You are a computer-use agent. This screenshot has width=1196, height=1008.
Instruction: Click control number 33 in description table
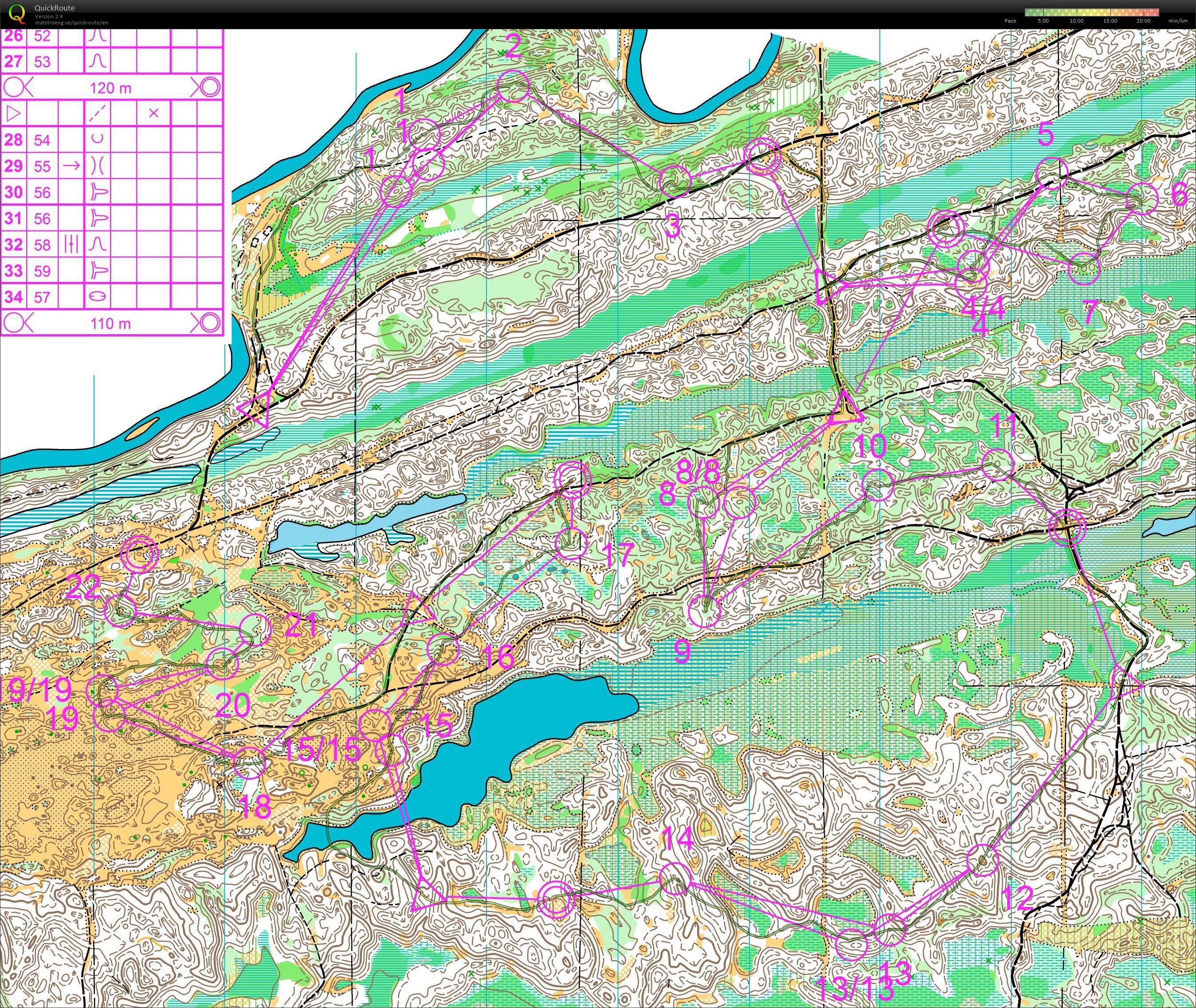click(x=14, y=270)
